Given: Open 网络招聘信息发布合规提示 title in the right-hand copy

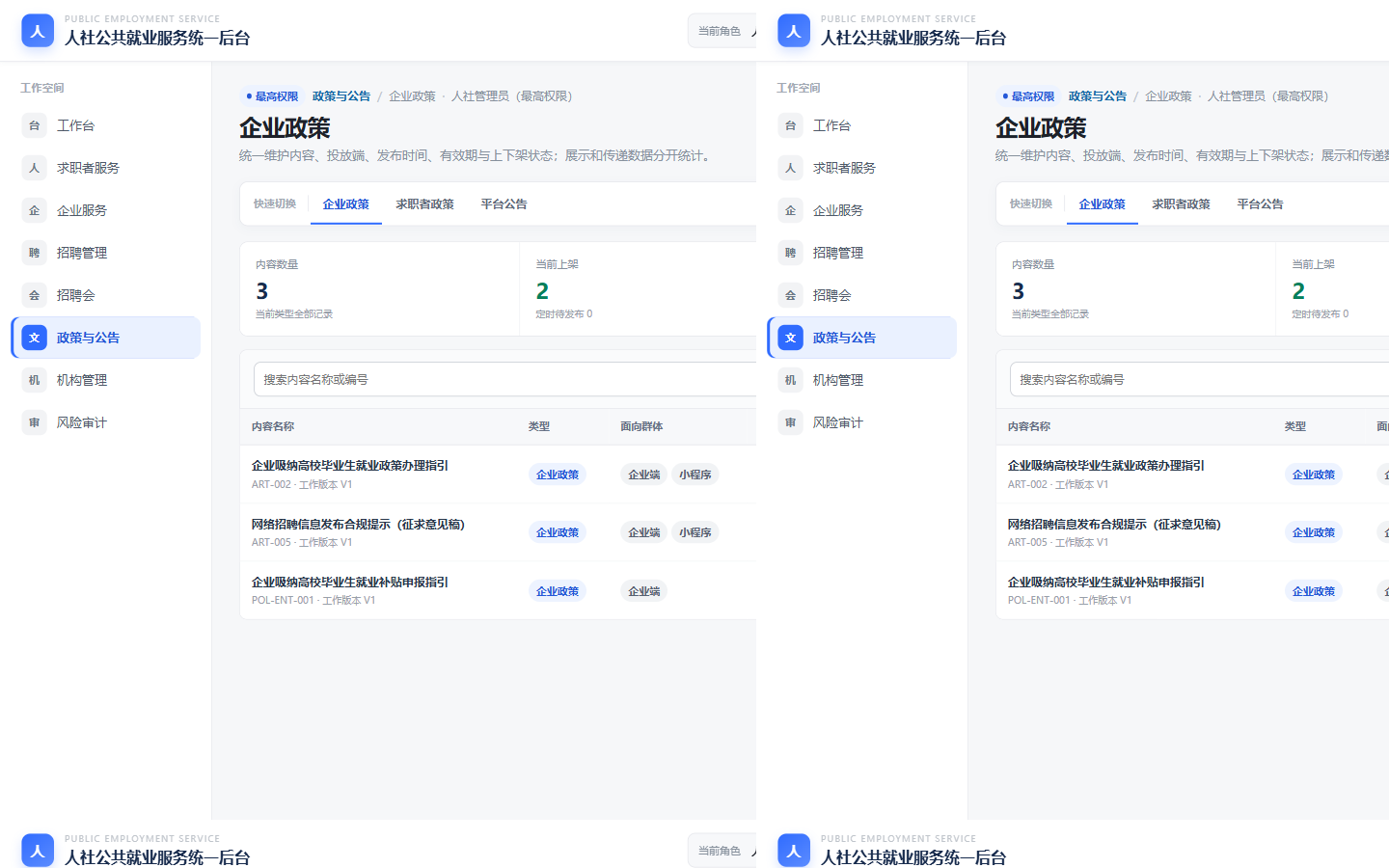Looking at the screenshot, I should (x=1114, y=525).
